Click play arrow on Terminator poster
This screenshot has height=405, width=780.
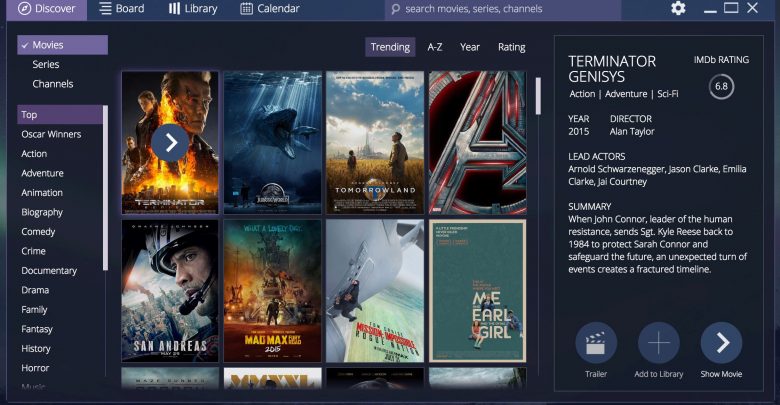point(170,143)
